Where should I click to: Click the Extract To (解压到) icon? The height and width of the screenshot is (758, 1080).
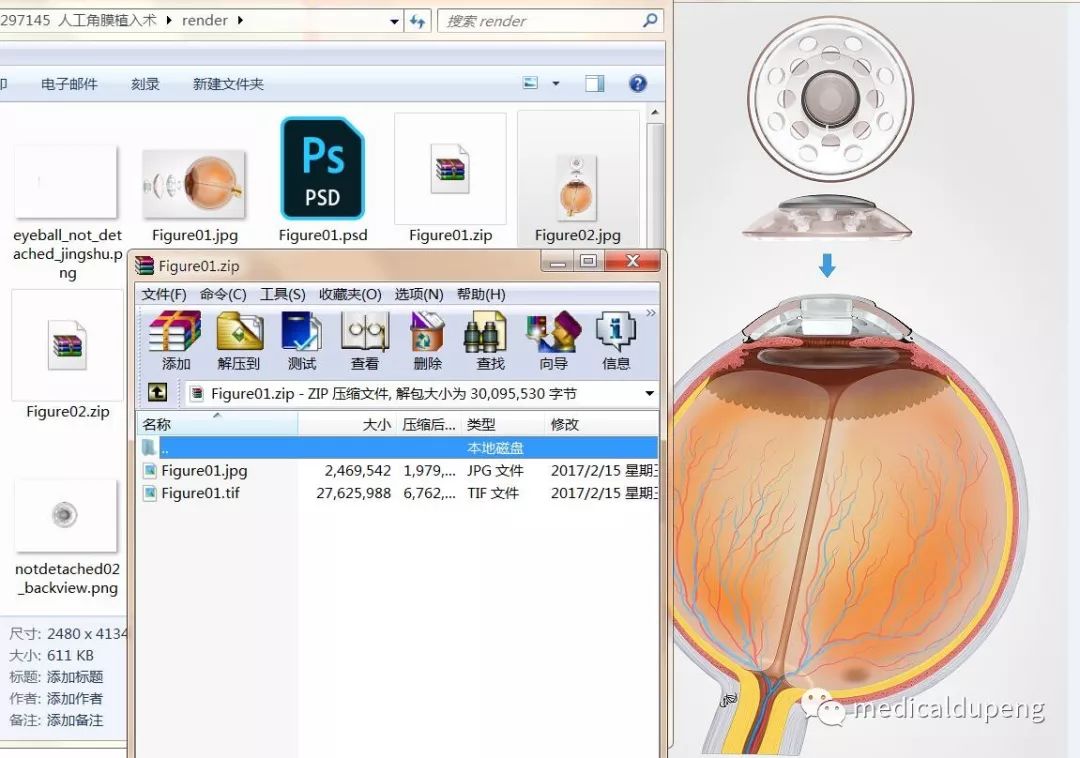pos(239,338)
